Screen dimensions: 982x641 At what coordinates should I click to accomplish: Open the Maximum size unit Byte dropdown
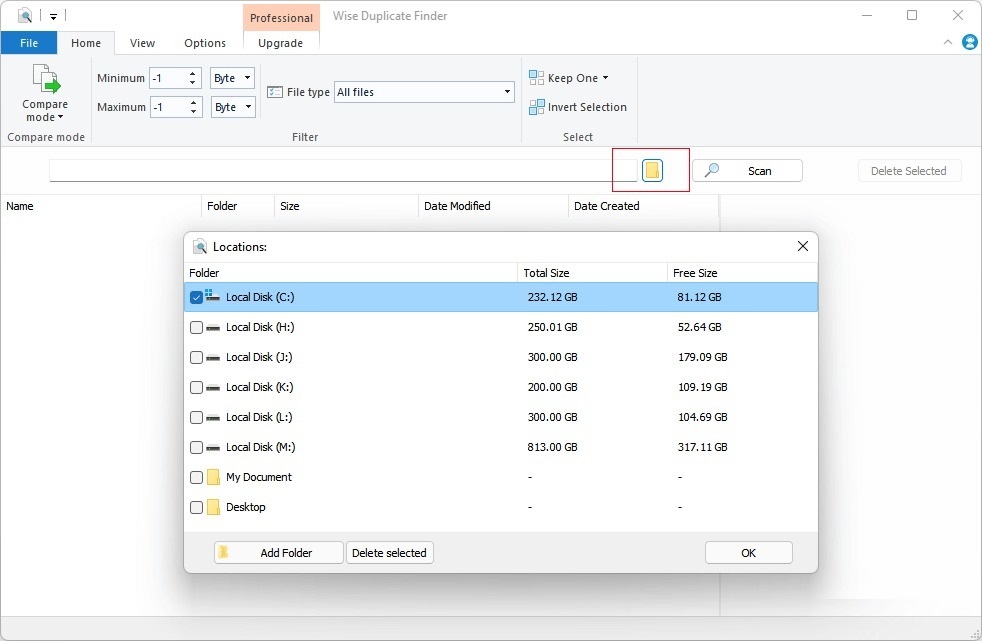(x=233, y=107)
